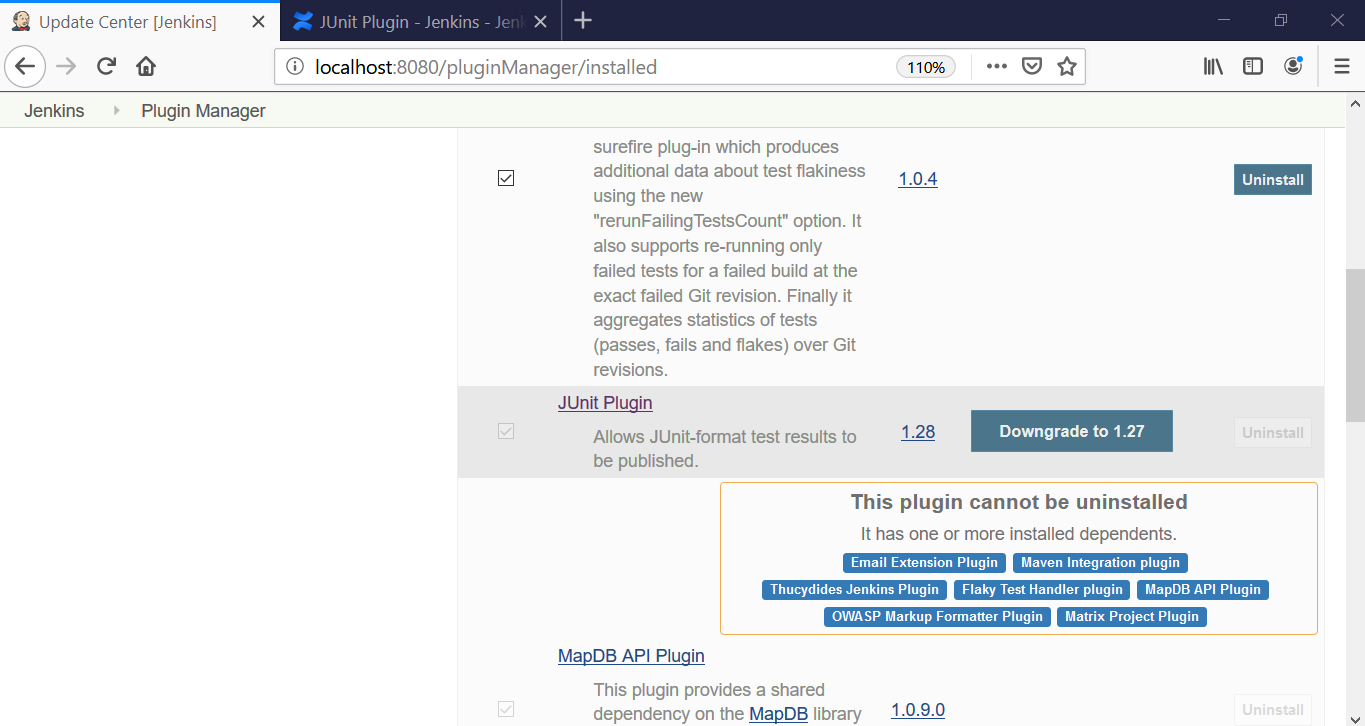Open the Firefox account icon
1365x726 pixels.
point(1293,67)
